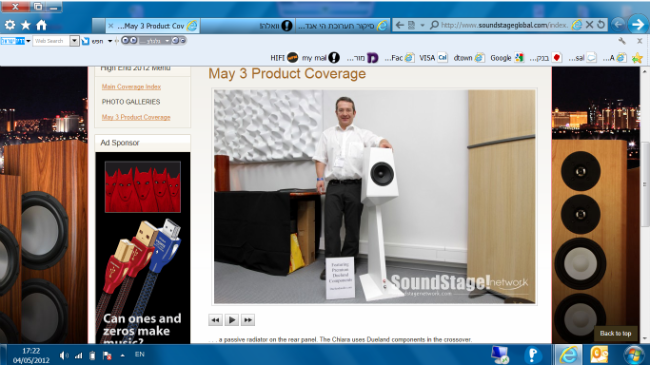The image size is (650, 365).
Task: Open the system tray volume icon
Action: tap(63, 355)
